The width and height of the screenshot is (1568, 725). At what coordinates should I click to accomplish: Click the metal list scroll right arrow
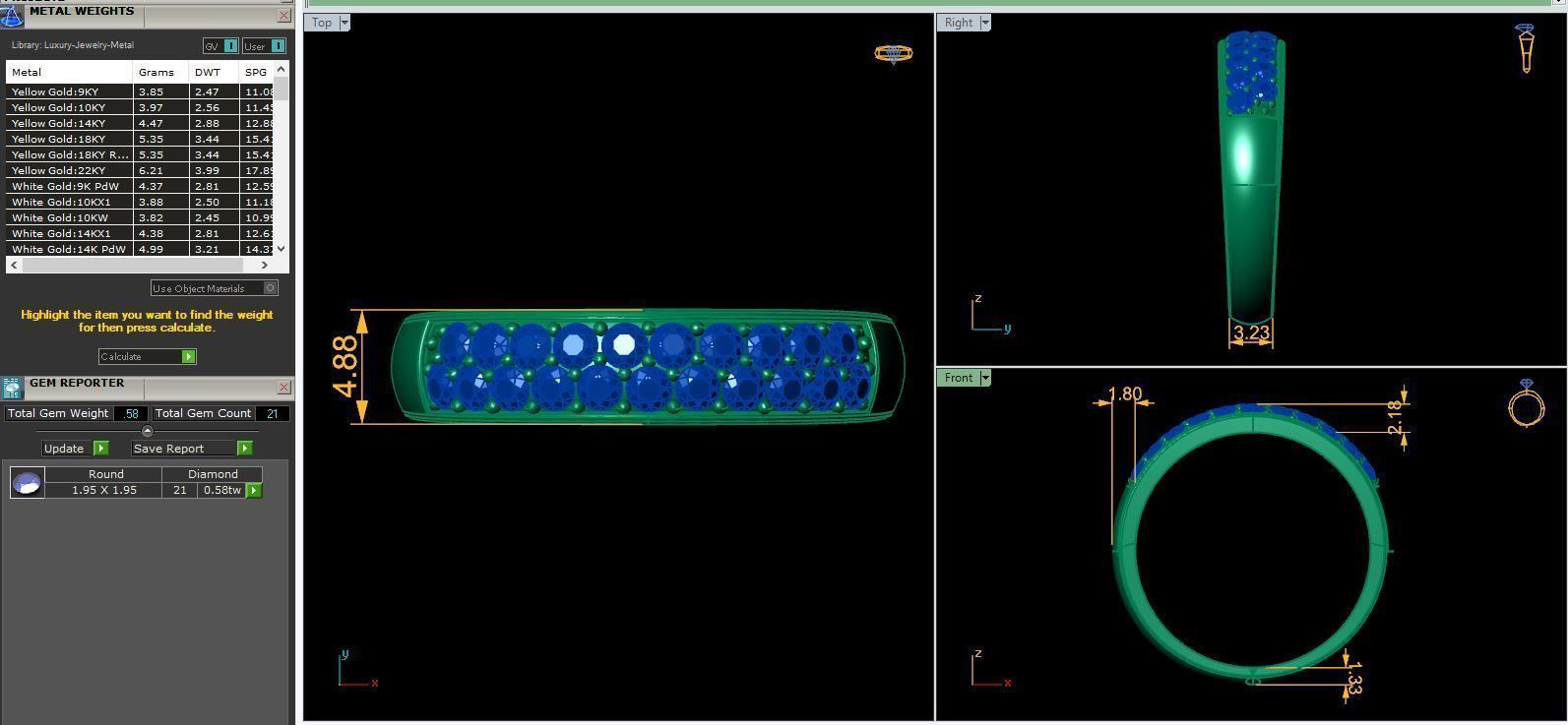click(264, 265)
